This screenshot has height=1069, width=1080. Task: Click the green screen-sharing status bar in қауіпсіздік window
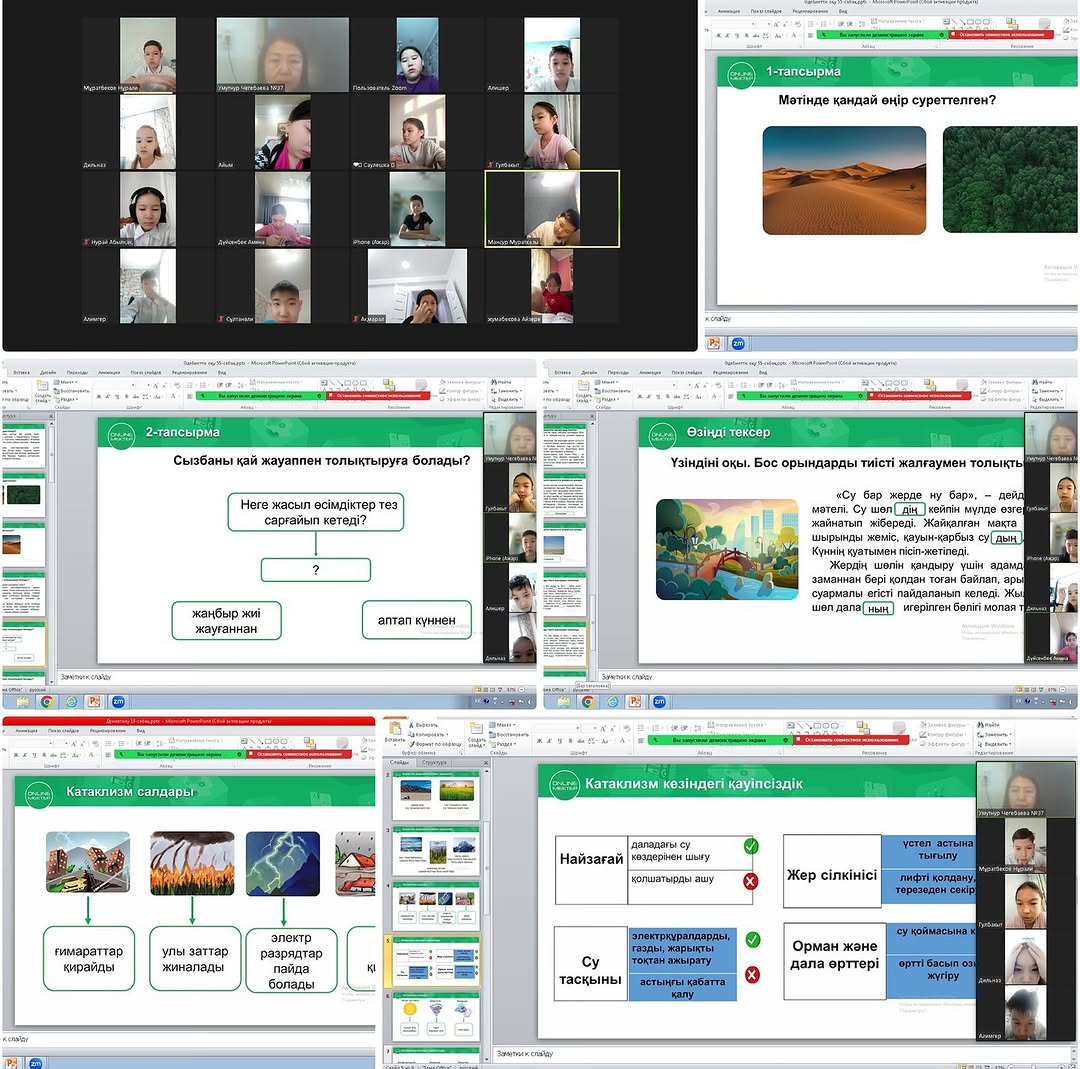tap(719, 740)
